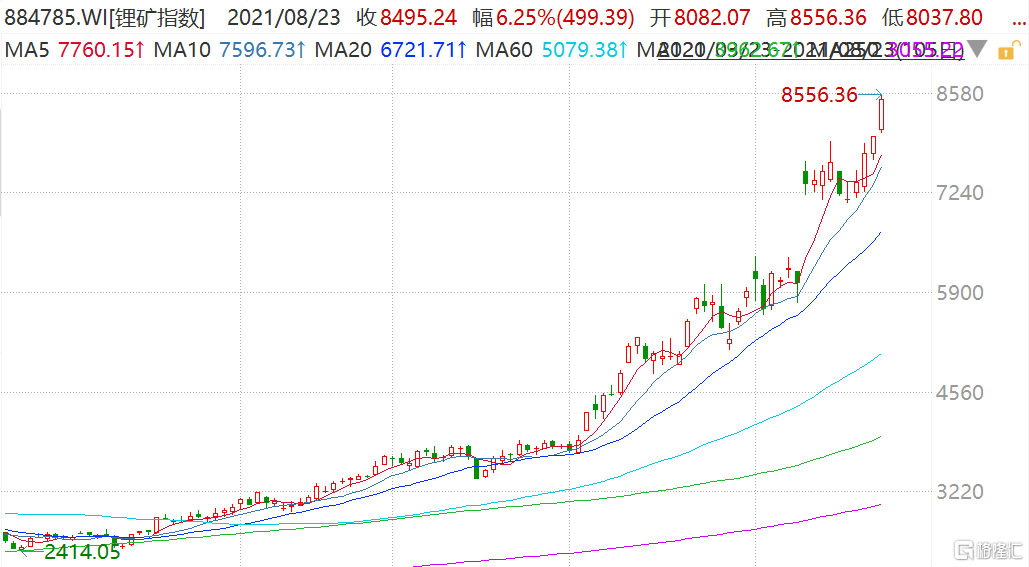Click the closing price 8495.24

tap(418, 18)
